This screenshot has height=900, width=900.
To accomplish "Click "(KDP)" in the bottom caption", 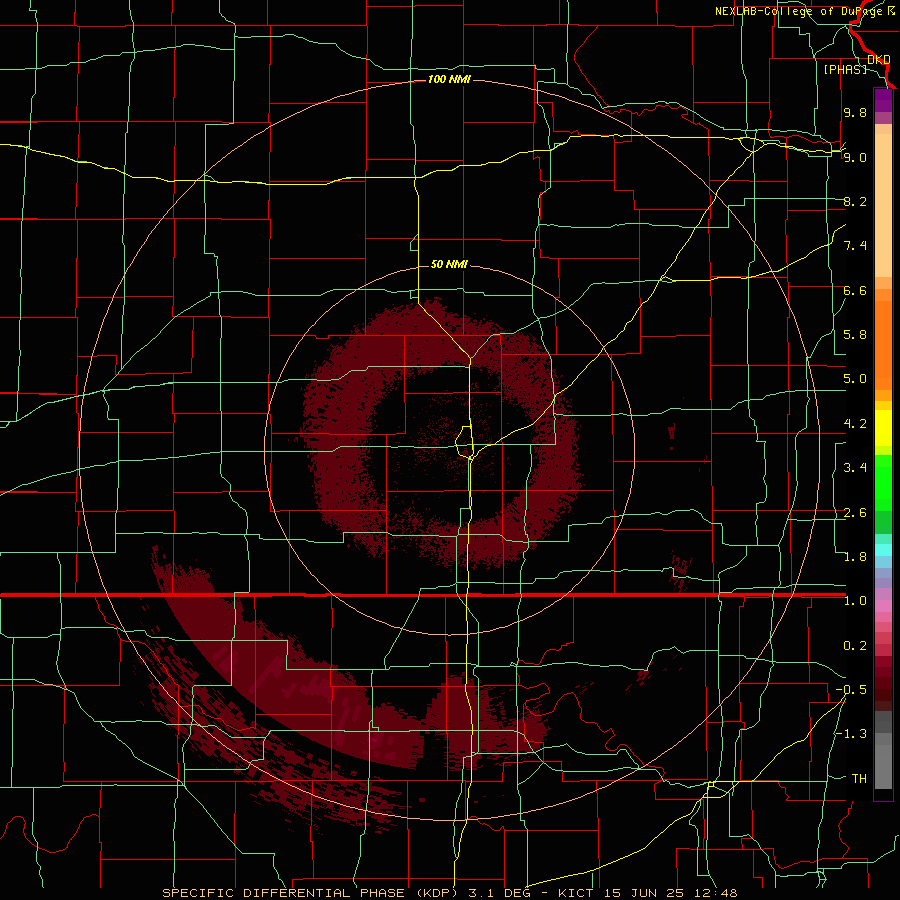I will pyautogui.click(x=437, y=893).
